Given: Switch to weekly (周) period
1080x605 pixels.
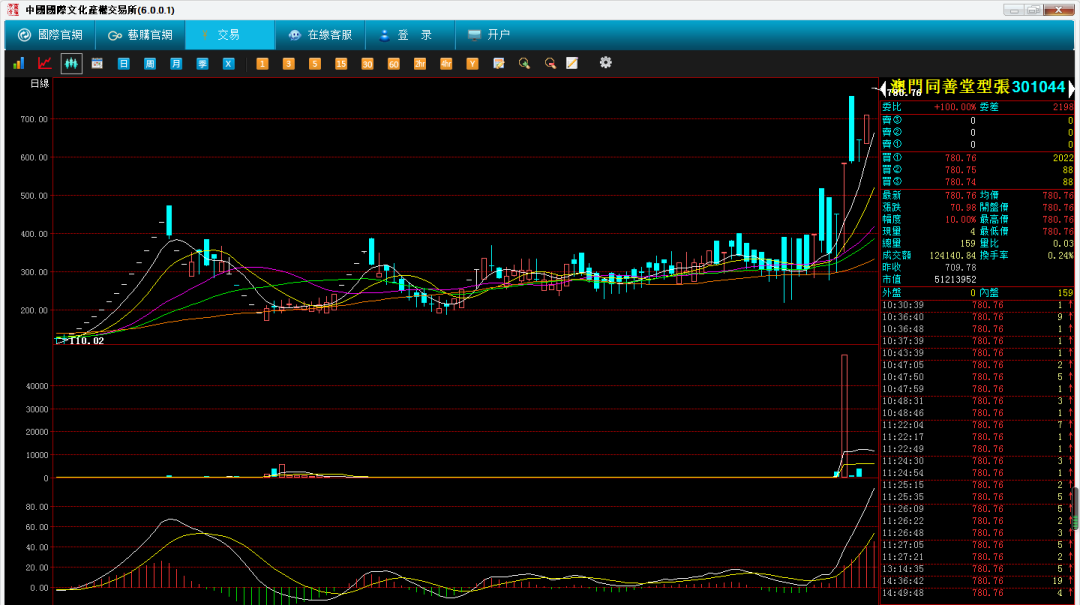Looking at the screenshot, I should click(x=149, y=63).
